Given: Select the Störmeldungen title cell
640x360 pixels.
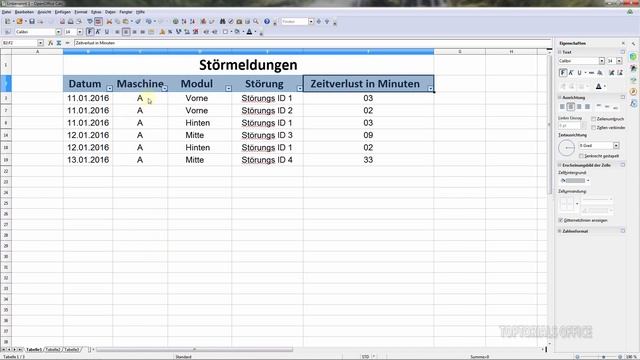Looking at the screenshot, I should (x=248, y=65).
